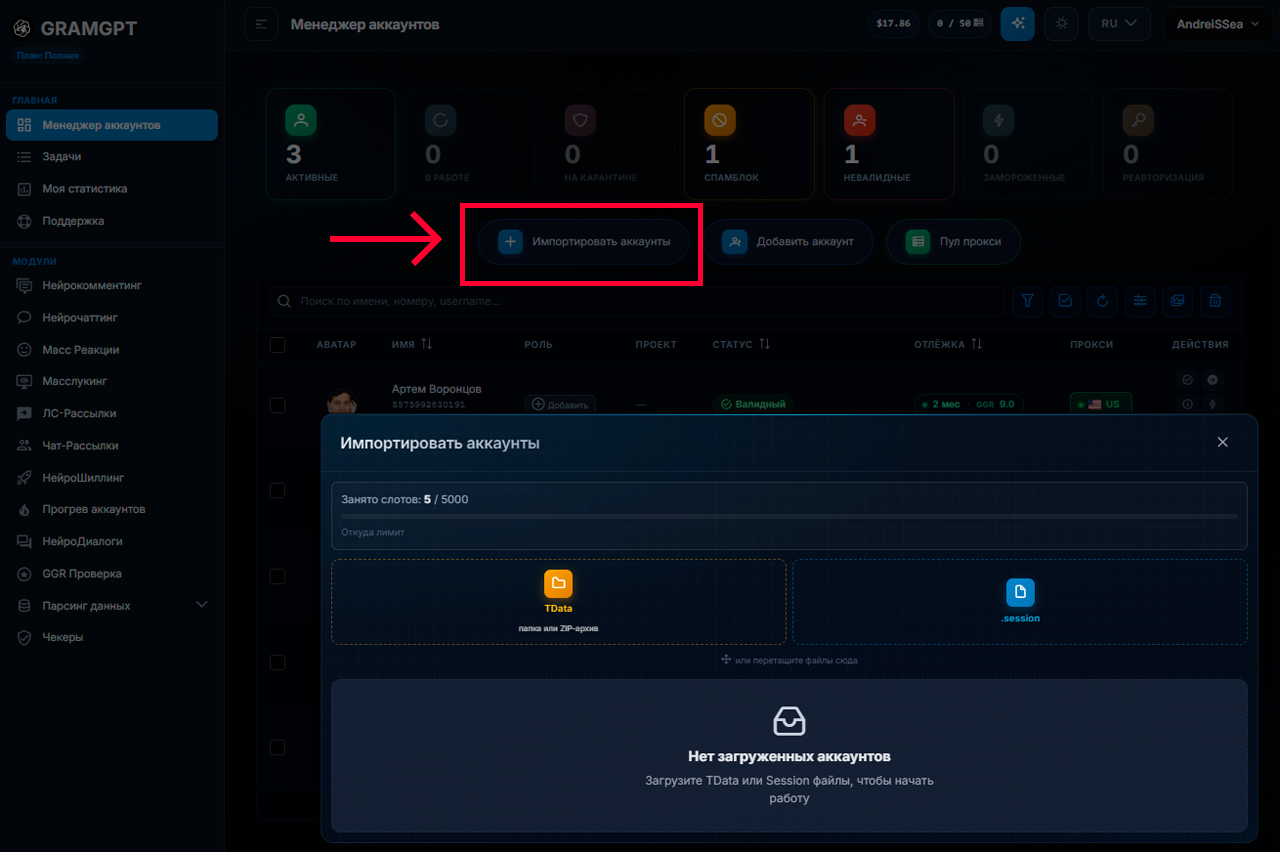The image size is (1280, 852).
Task: Open table settings sliders icon
Action: tap(1140, 300)
